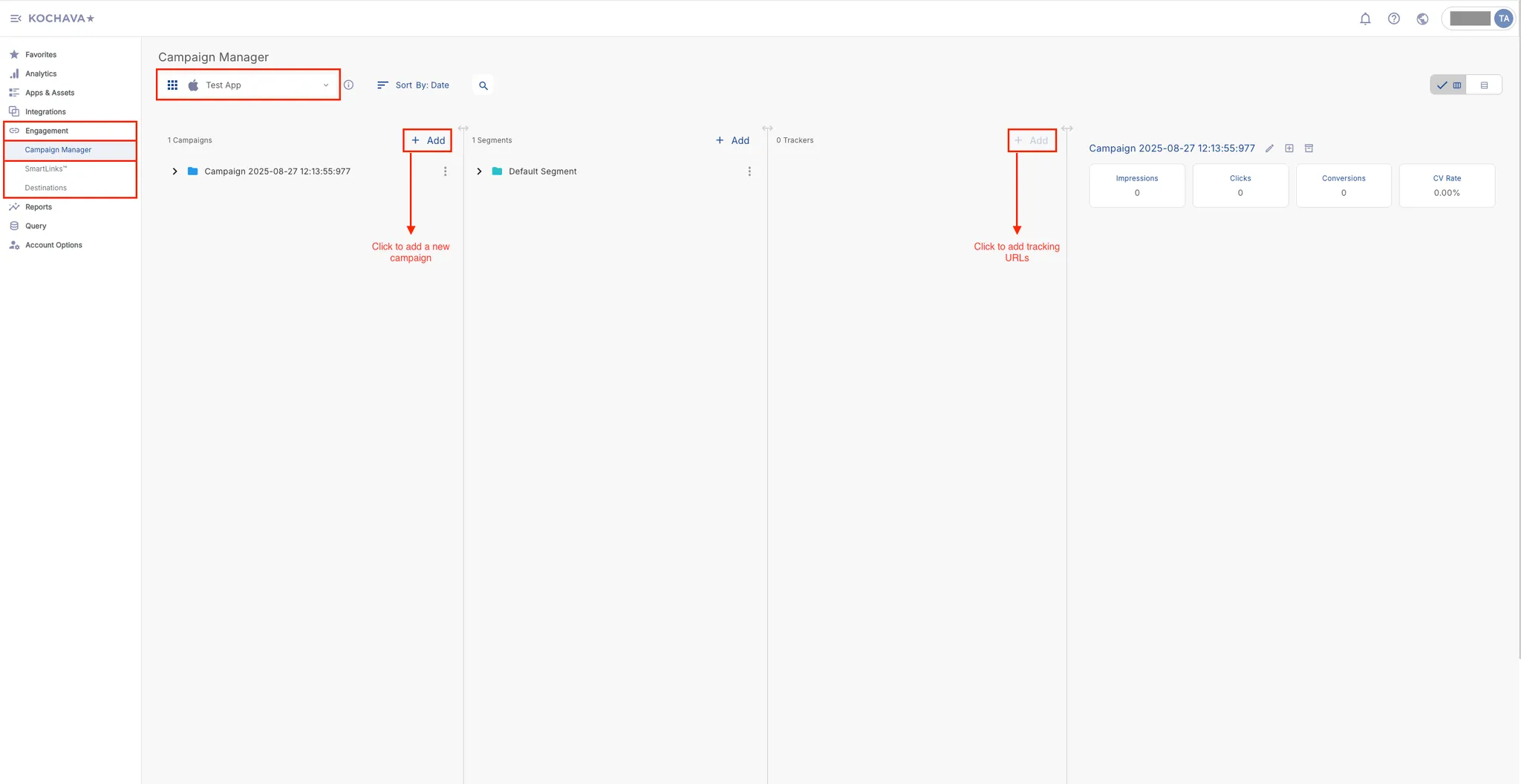Image resolution: width=1521 pixels, height=784 pixels.
Task: Expand the Default Segment chevron
Action: click(479, 171)
